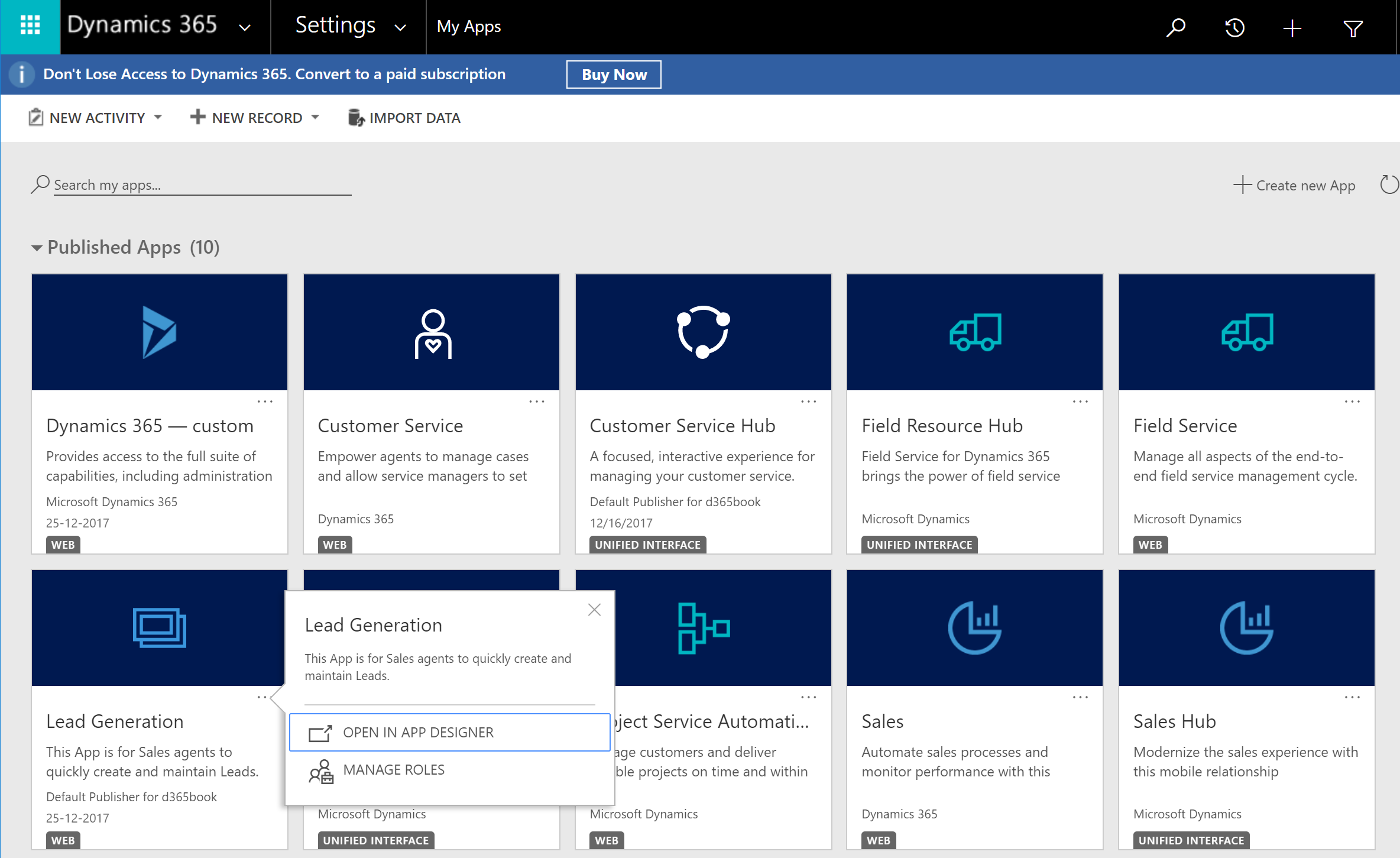
Task: Open more options on Sales Hub tile
Action: (x=1352, y=697)
